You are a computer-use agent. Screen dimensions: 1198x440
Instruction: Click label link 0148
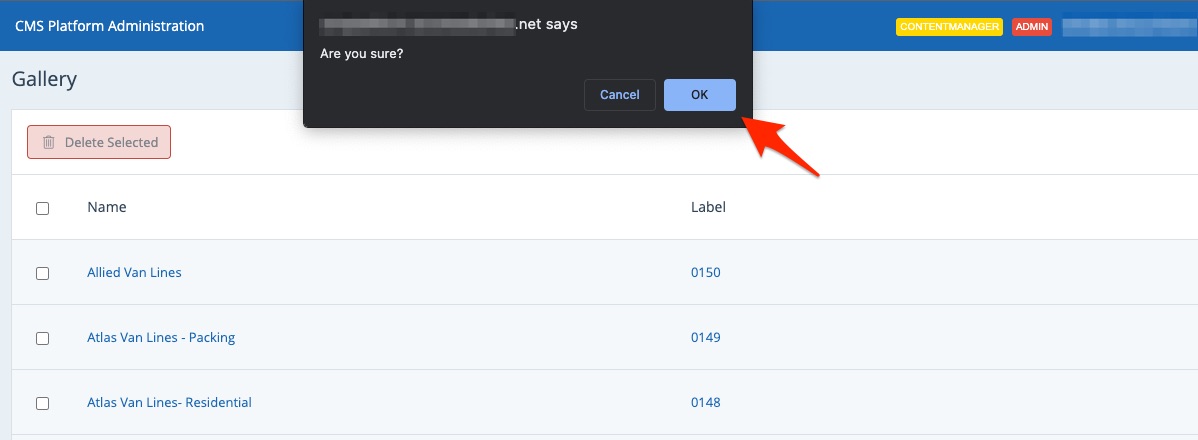705,402
